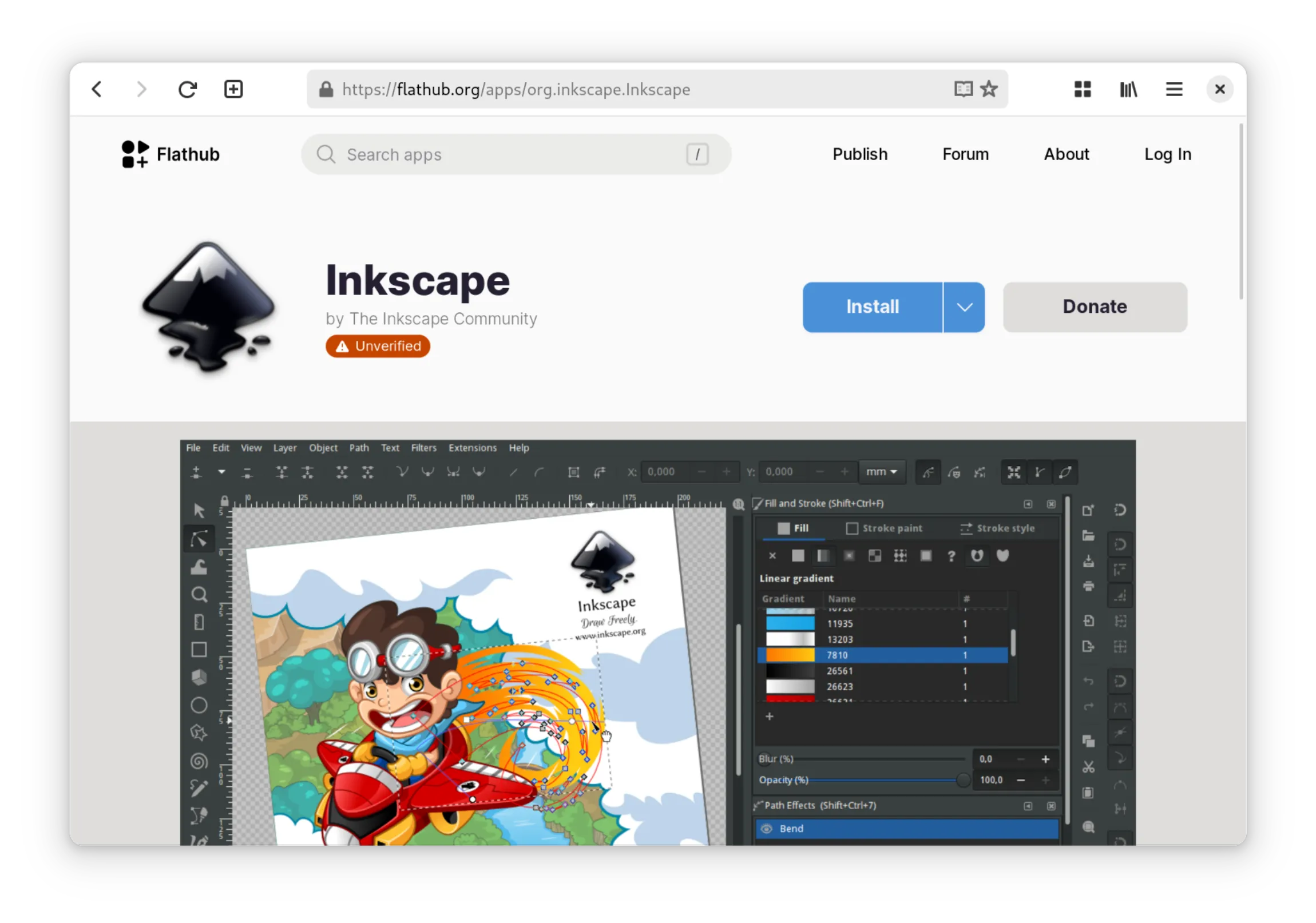Image resolution: width=1316 pixels, height=923 pixels.
Task: Click the flathub.org address bar URL
Action: pyautogui.click(x=516, y=89)
